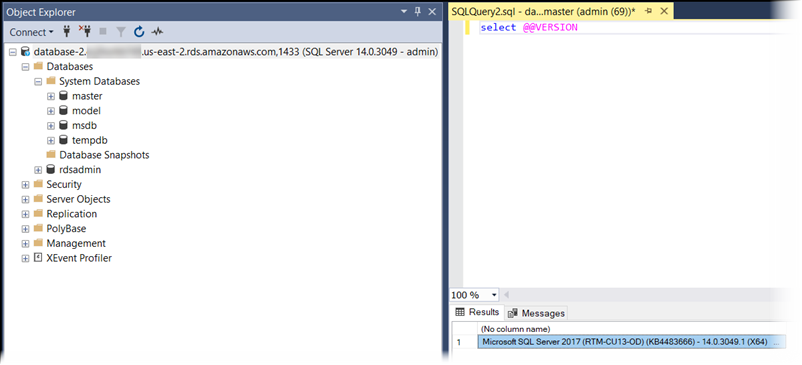Select the PolyBase folder icon
802x365 pixels.
(38, 229)
